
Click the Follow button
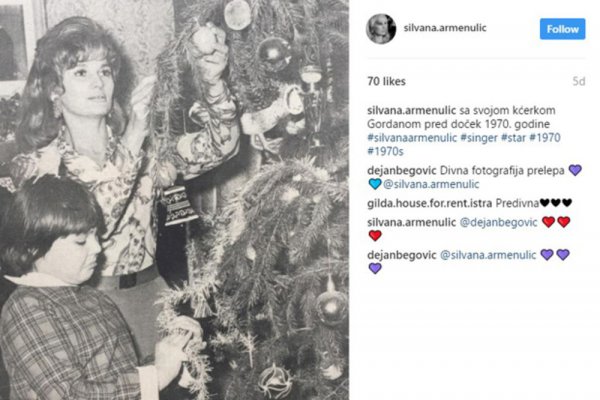[x=562, y=29]
